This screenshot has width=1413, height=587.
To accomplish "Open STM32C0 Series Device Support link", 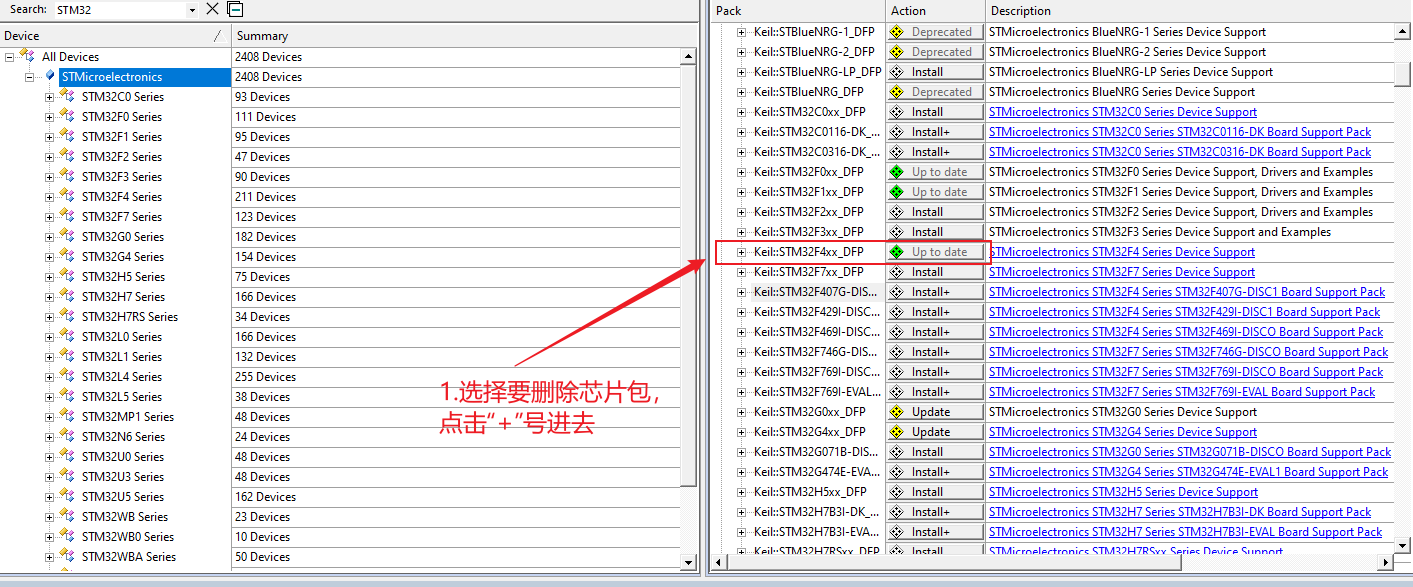I will point(1123,112).
